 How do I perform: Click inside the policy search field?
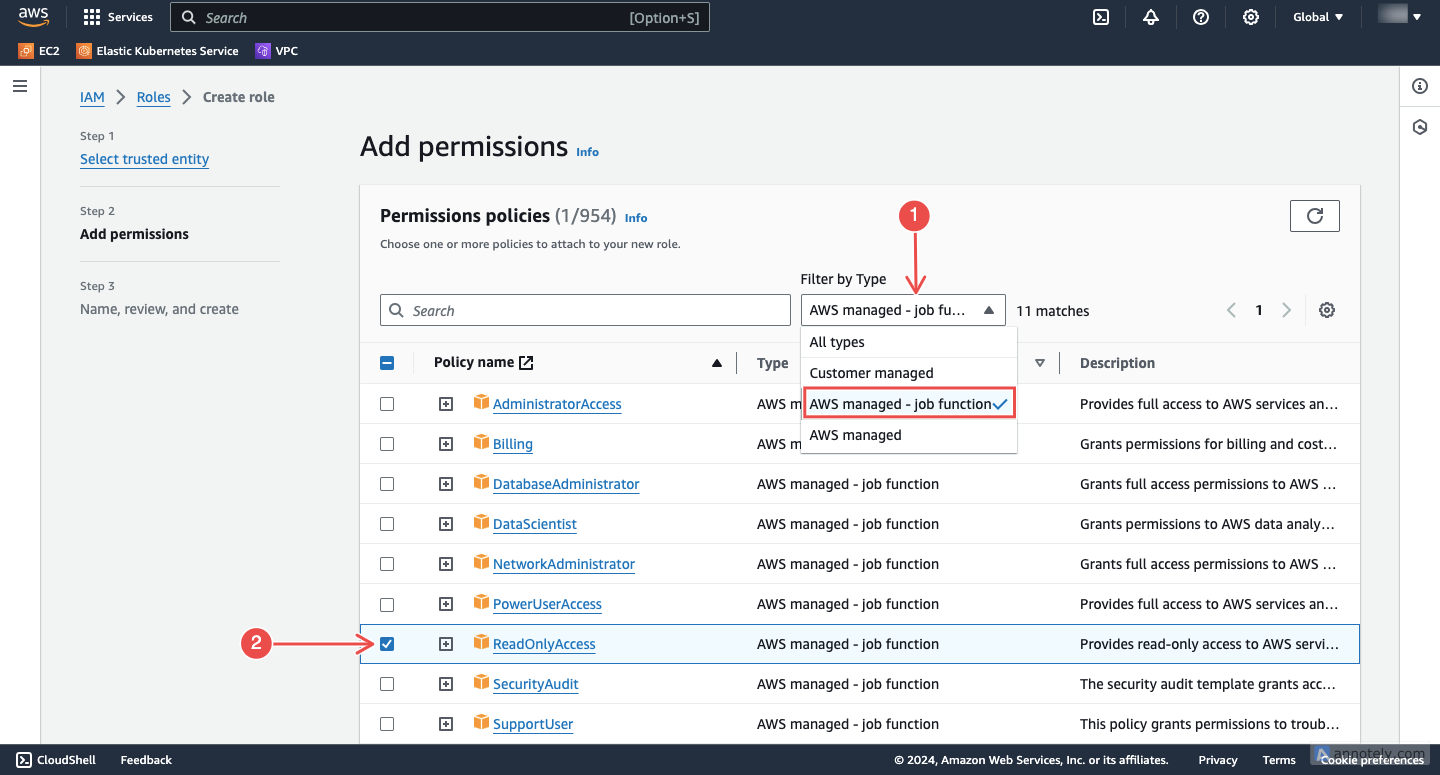tap(585, 310)
